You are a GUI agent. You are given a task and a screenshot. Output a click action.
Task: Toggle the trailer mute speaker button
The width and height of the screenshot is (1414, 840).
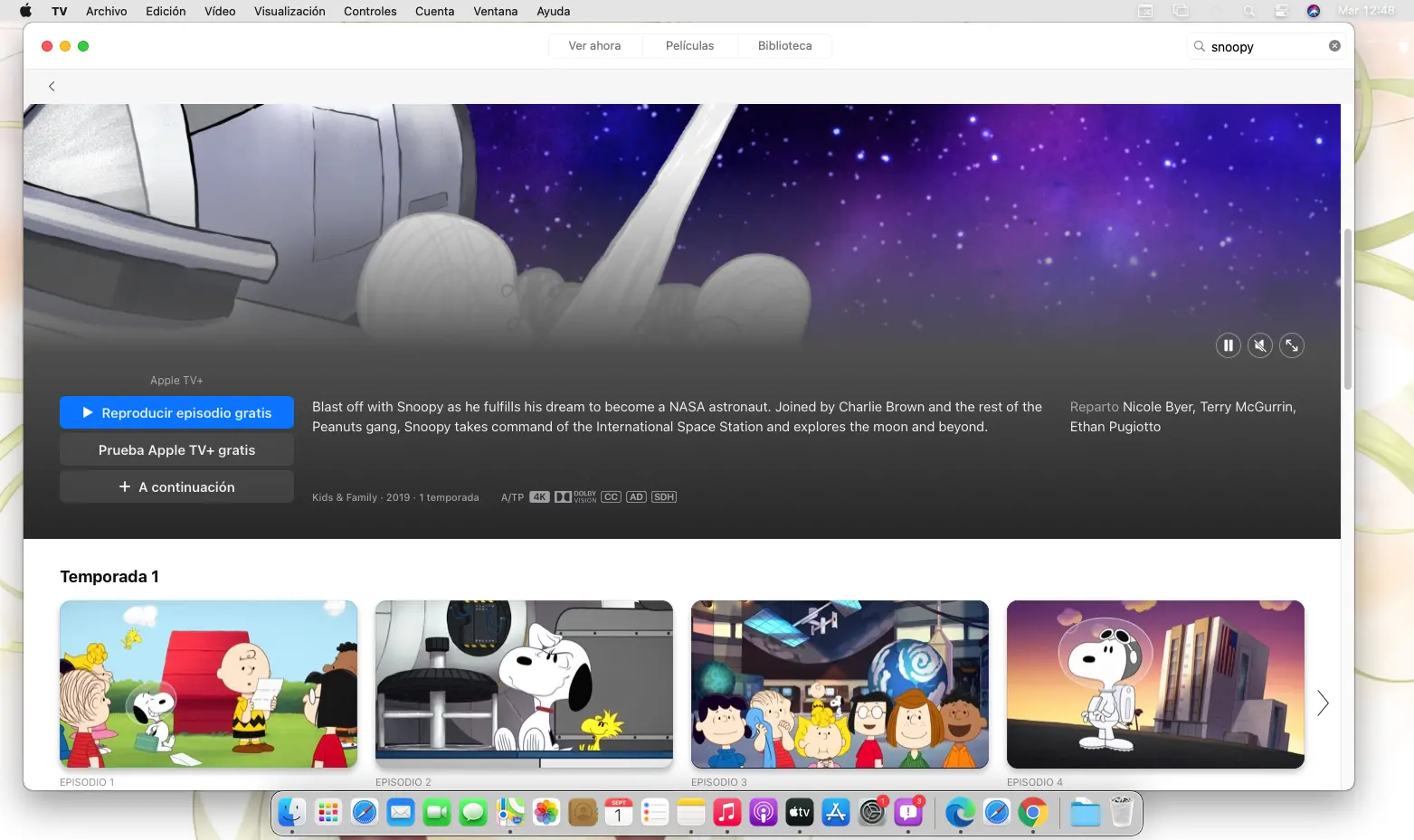(1260, 345)
